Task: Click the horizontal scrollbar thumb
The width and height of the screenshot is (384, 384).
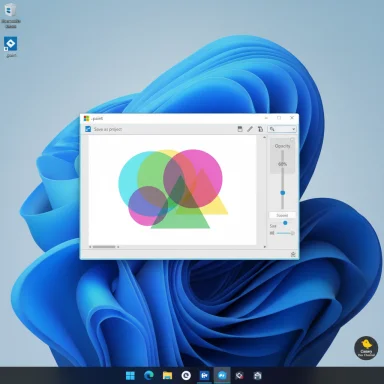Action: 104,247
